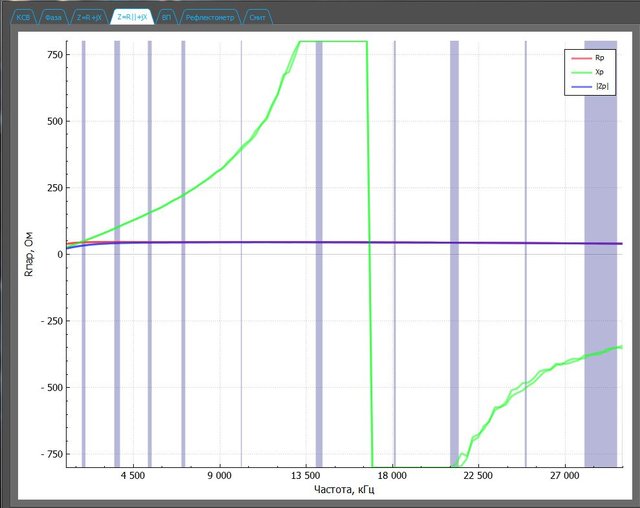Click the -250 value on the y-axis
Image resolution: width=640 pixels, height=508 pixels.
[x=48, y=321]
